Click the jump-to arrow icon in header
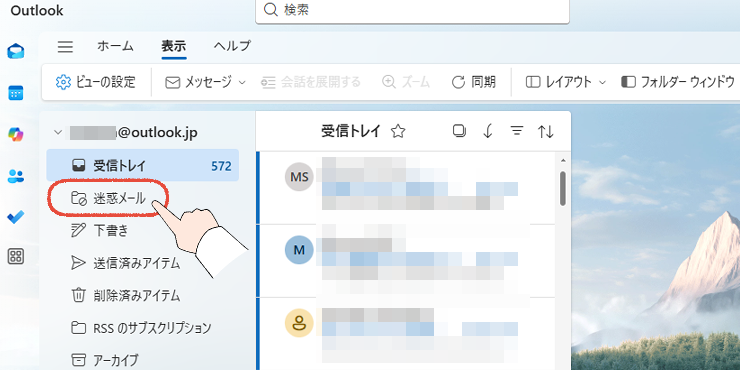 pos(488,132)
